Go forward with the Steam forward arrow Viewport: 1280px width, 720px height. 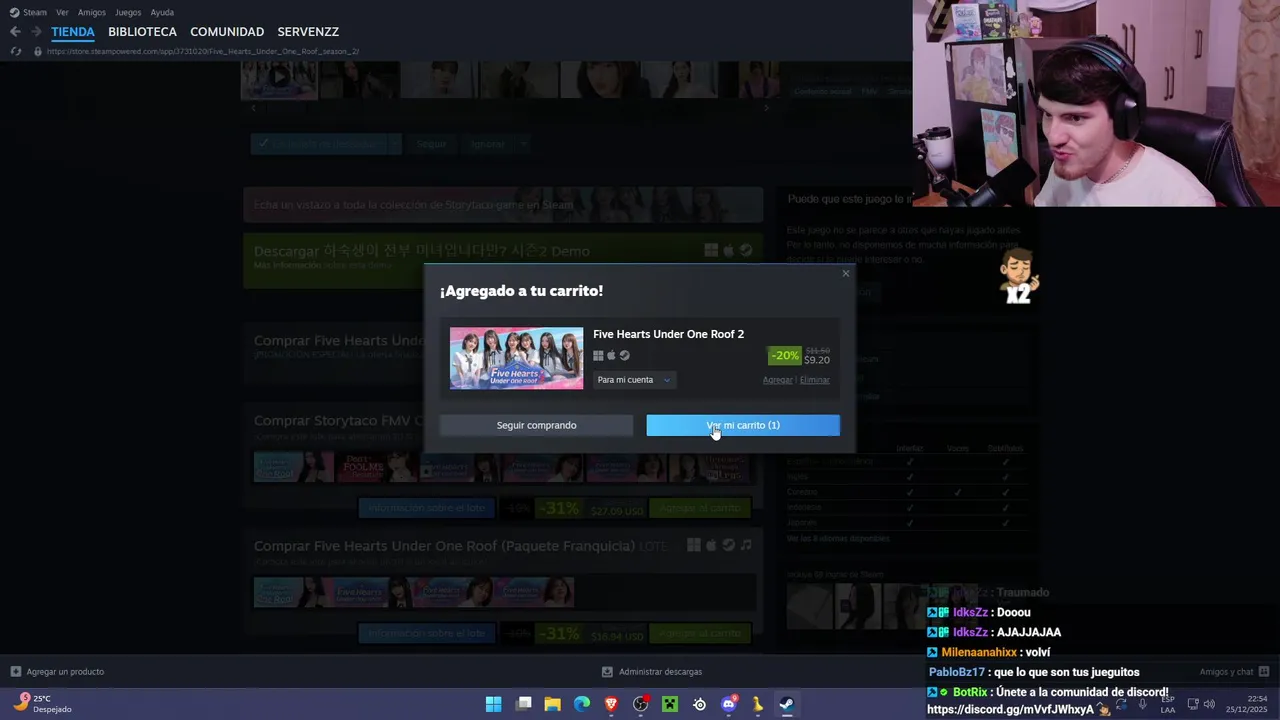pyautogui.click(x=36, y=32)
